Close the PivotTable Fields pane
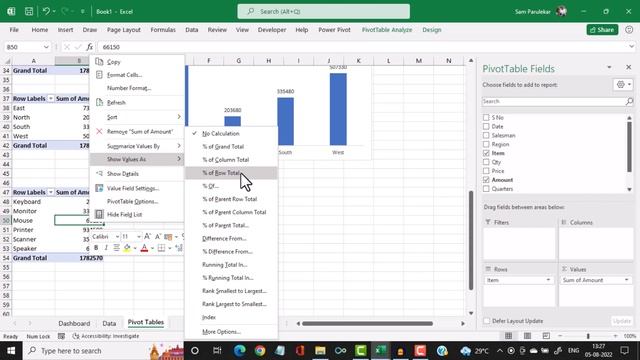Screen dimensions: 640x360 (629, 67)
